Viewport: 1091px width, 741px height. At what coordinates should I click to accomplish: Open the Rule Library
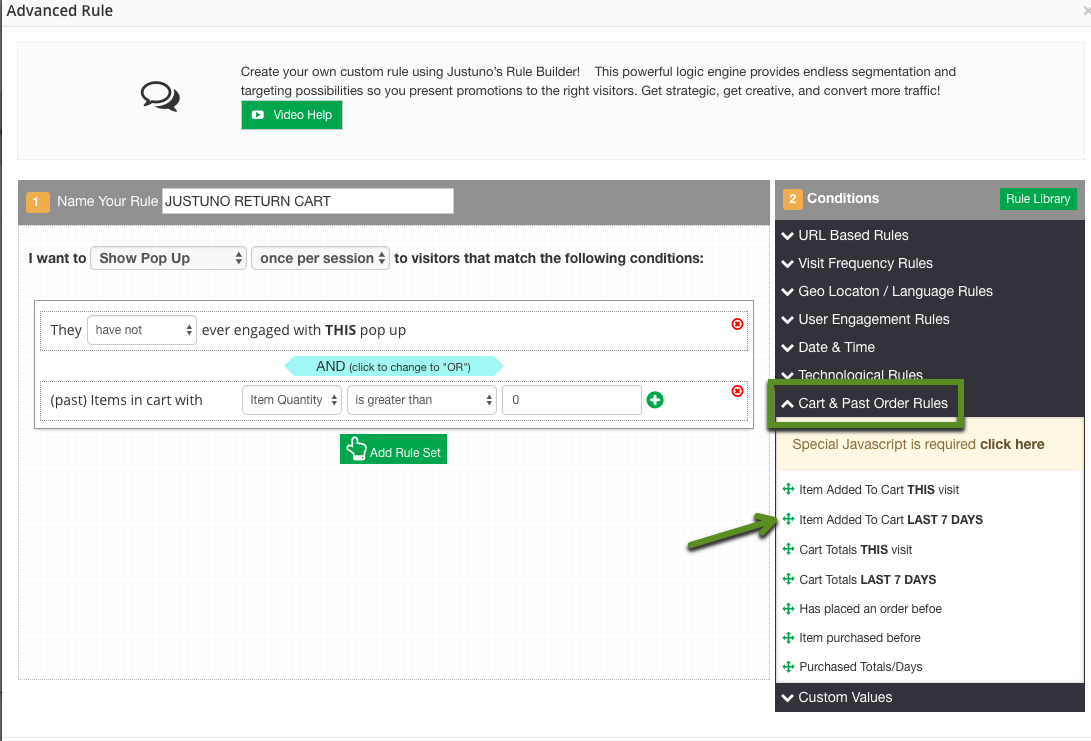pos(1037,199)
